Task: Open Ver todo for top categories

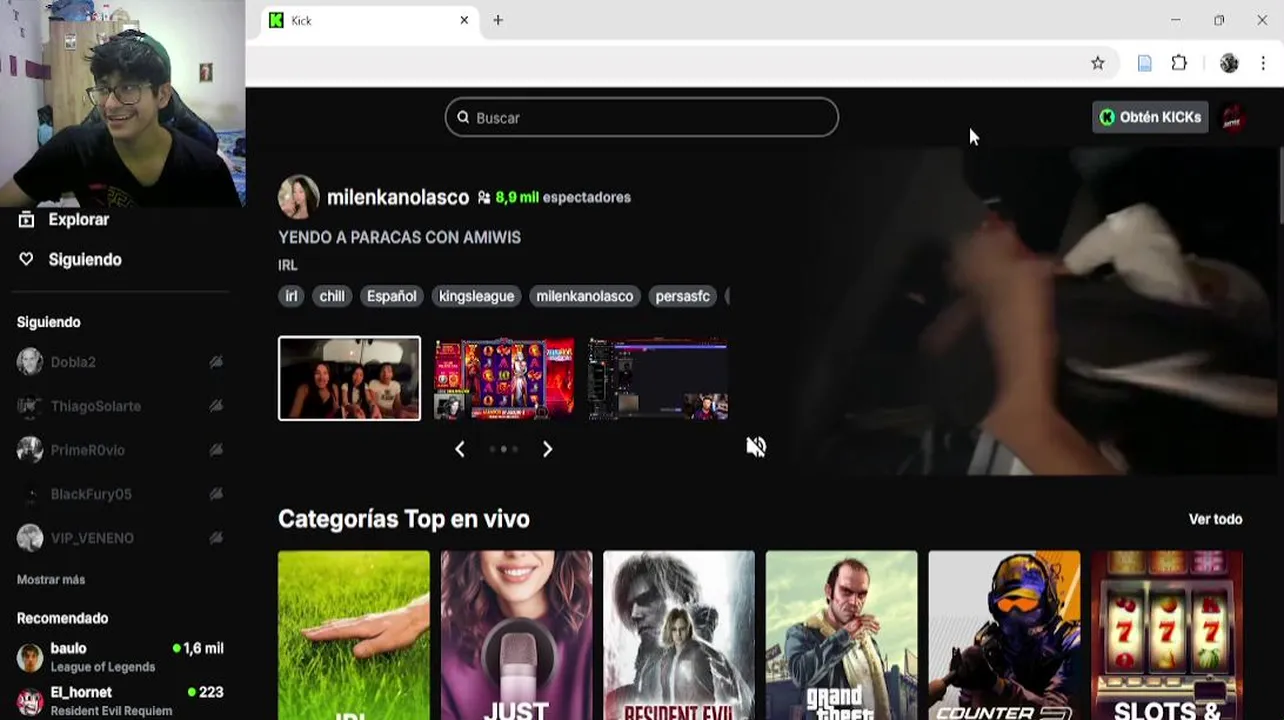Action: pos(1215,519)
